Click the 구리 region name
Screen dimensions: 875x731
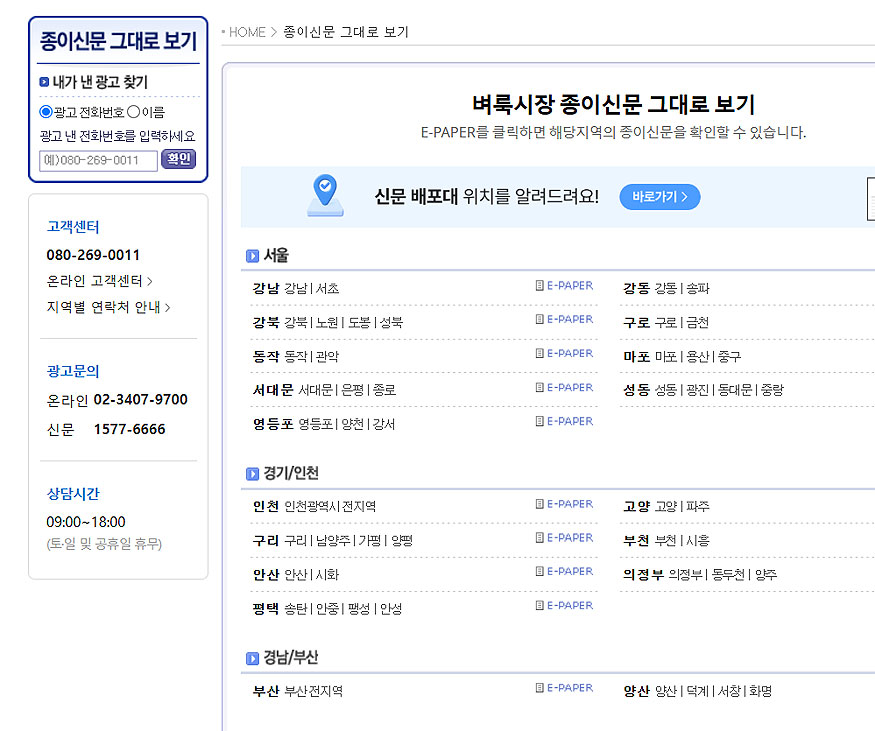[266, 541]
